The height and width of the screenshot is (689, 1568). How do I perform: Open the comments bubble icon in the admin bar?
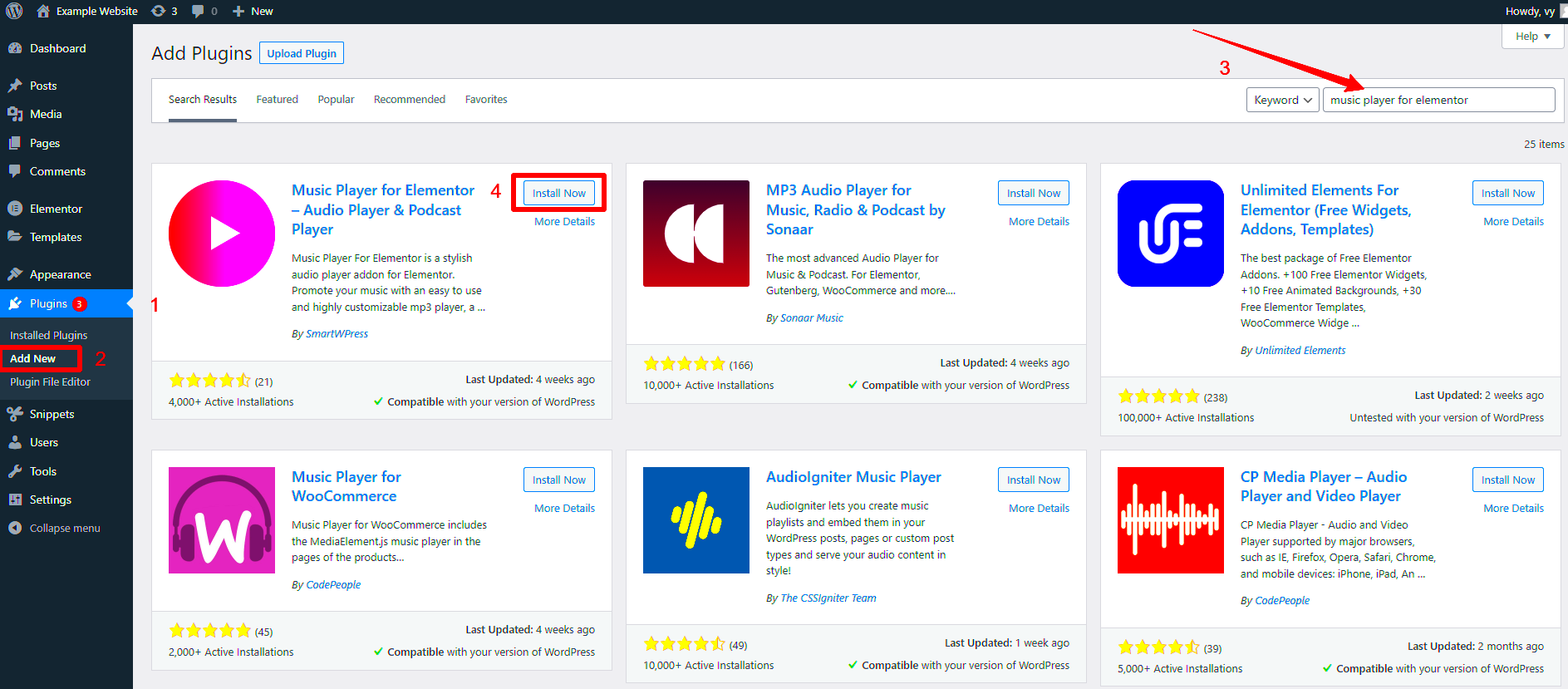click(198, 11)
